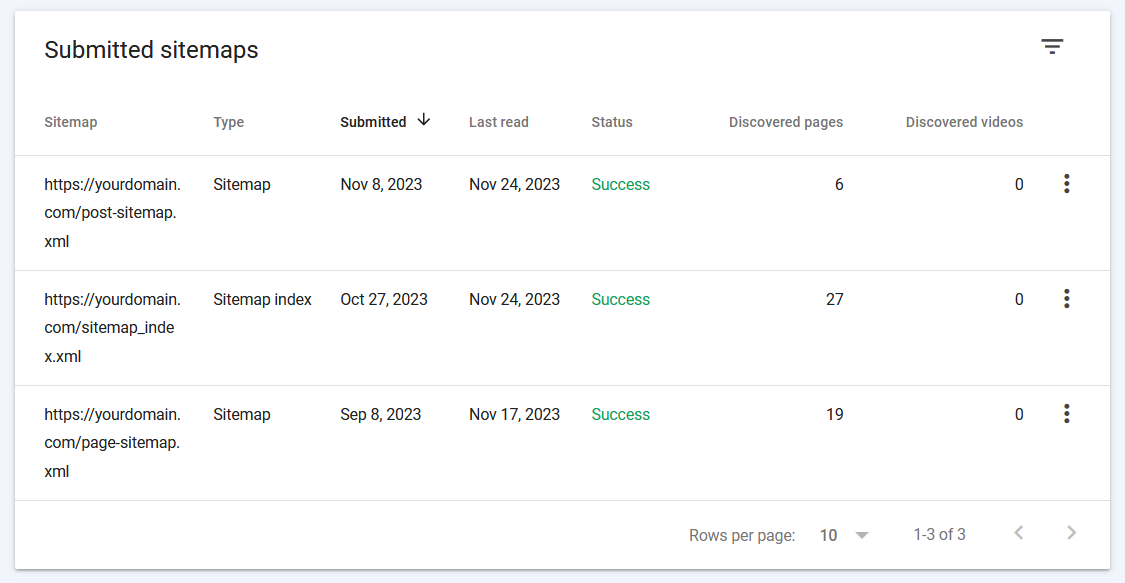Select the Discovered pages count 27 for sitemap_index.xml
The width and height of the screenshot is (1125, 583).
coord(834,298)
